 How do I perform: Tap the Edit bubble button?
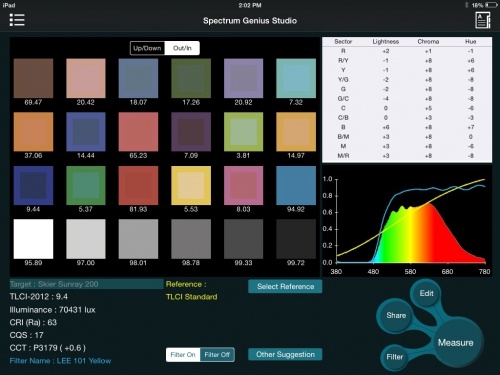[x=427, y=293]
